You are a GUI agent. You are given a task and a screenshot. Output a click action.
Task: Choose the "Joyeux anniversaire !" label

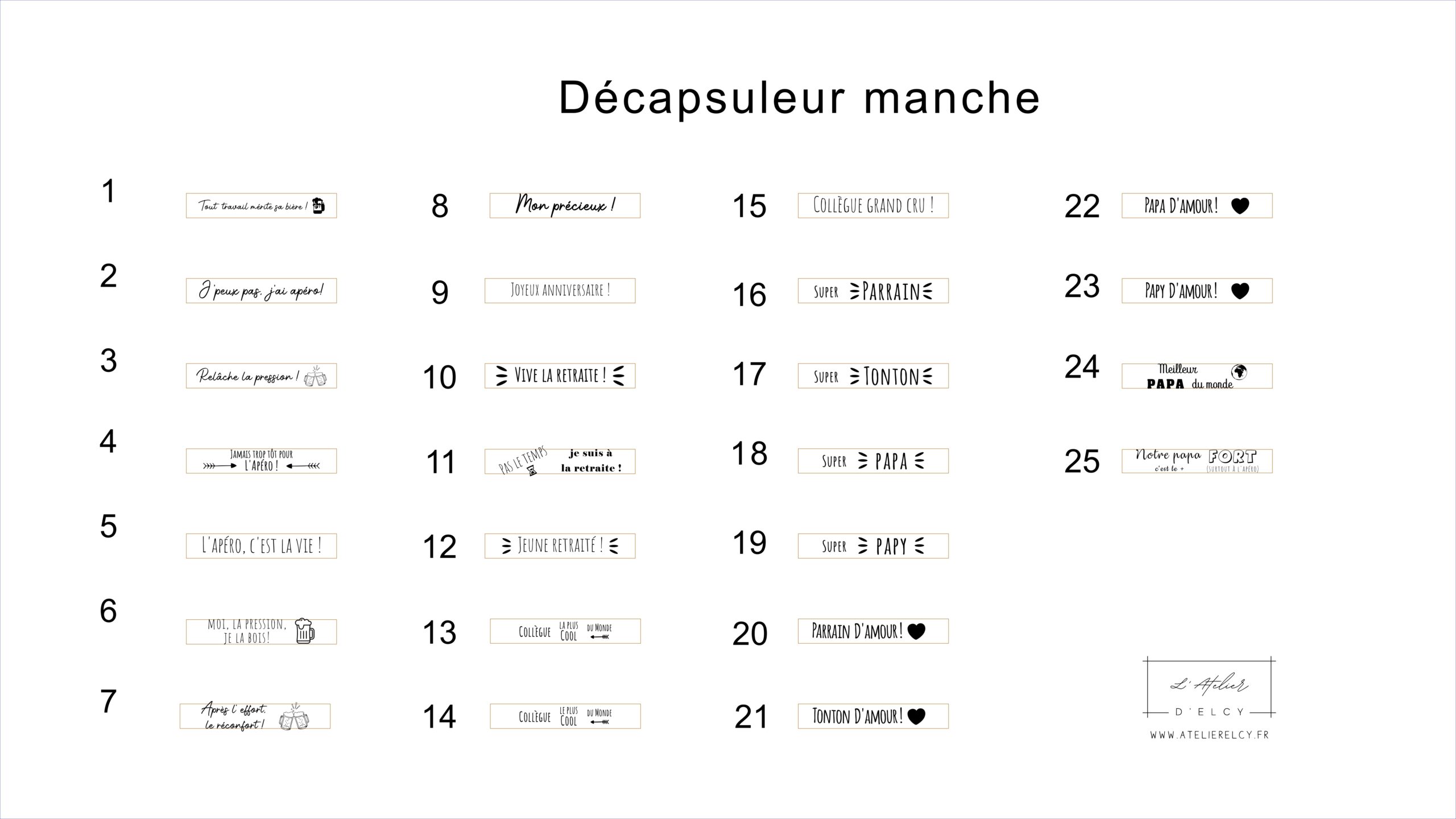(560, 291)
